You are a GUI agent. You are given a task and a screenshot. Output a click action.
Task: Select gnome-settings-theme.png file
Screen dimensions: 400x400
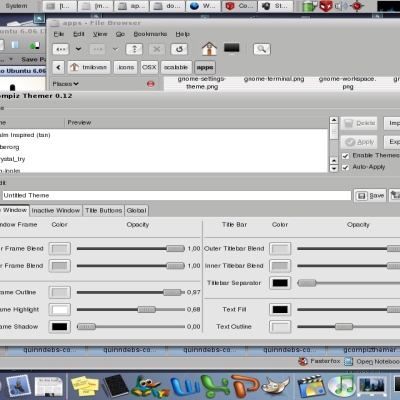click(x=202, y=83)
